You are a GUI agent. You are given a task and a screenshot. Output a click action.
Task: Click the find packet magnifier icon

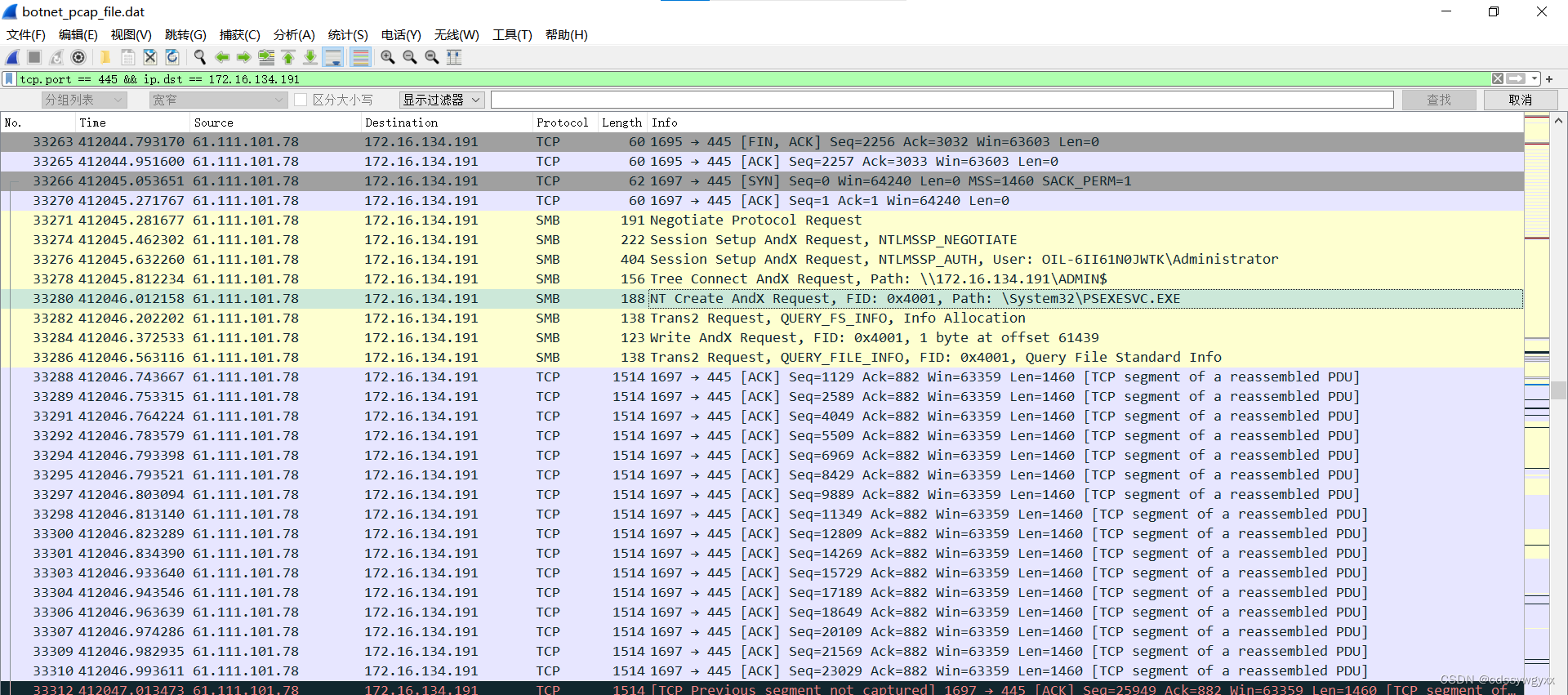pos(199,57)
